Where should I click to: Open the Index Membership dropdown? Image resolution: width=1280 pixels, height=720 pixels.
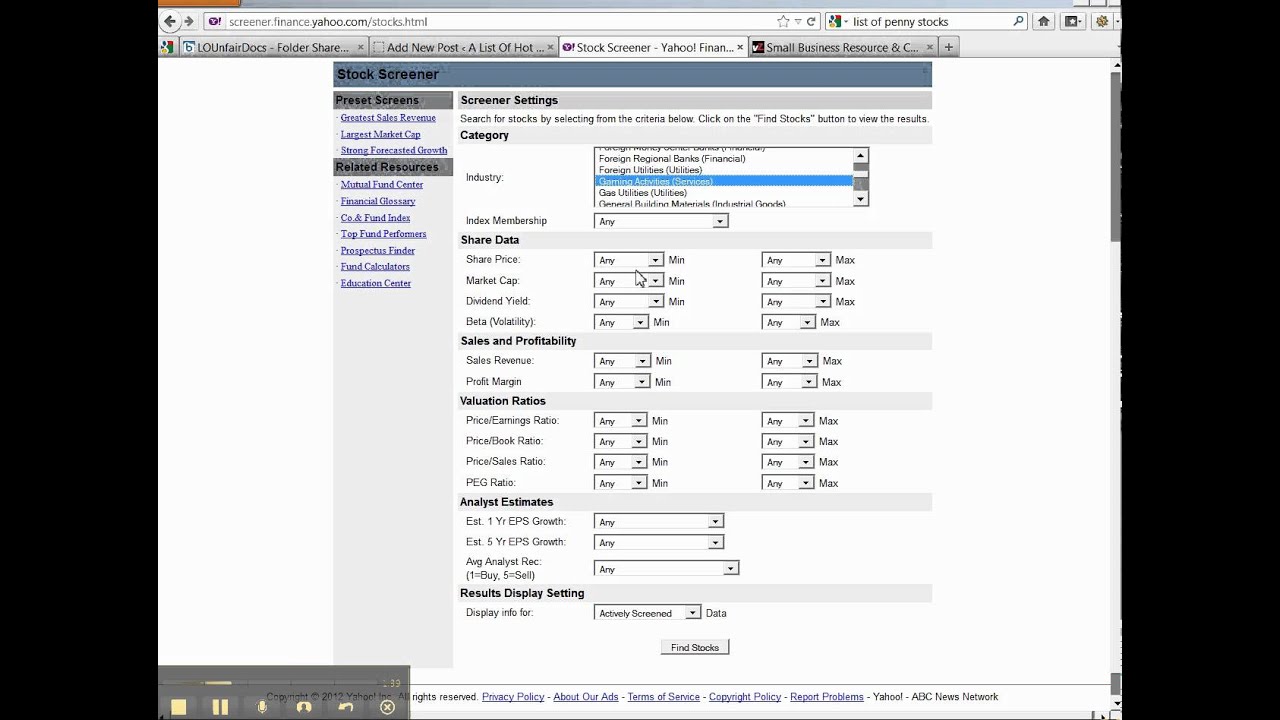(x=661, y=221)
